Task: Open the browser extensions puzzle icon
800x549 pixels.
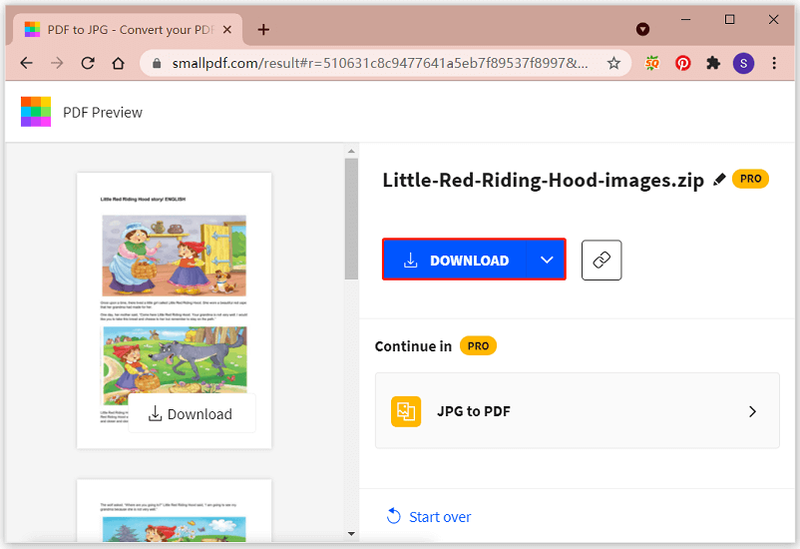Action: pos(713,63)
